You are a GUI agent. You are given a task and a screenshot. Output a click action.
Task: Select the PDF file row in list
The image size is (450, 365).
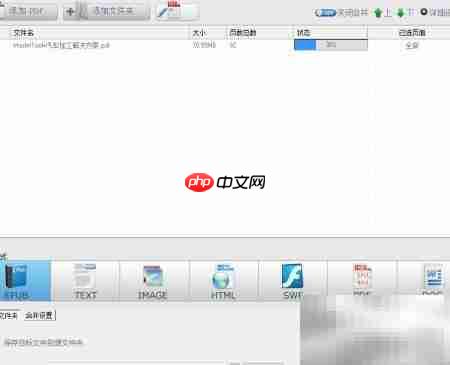[x=225, y=45]
